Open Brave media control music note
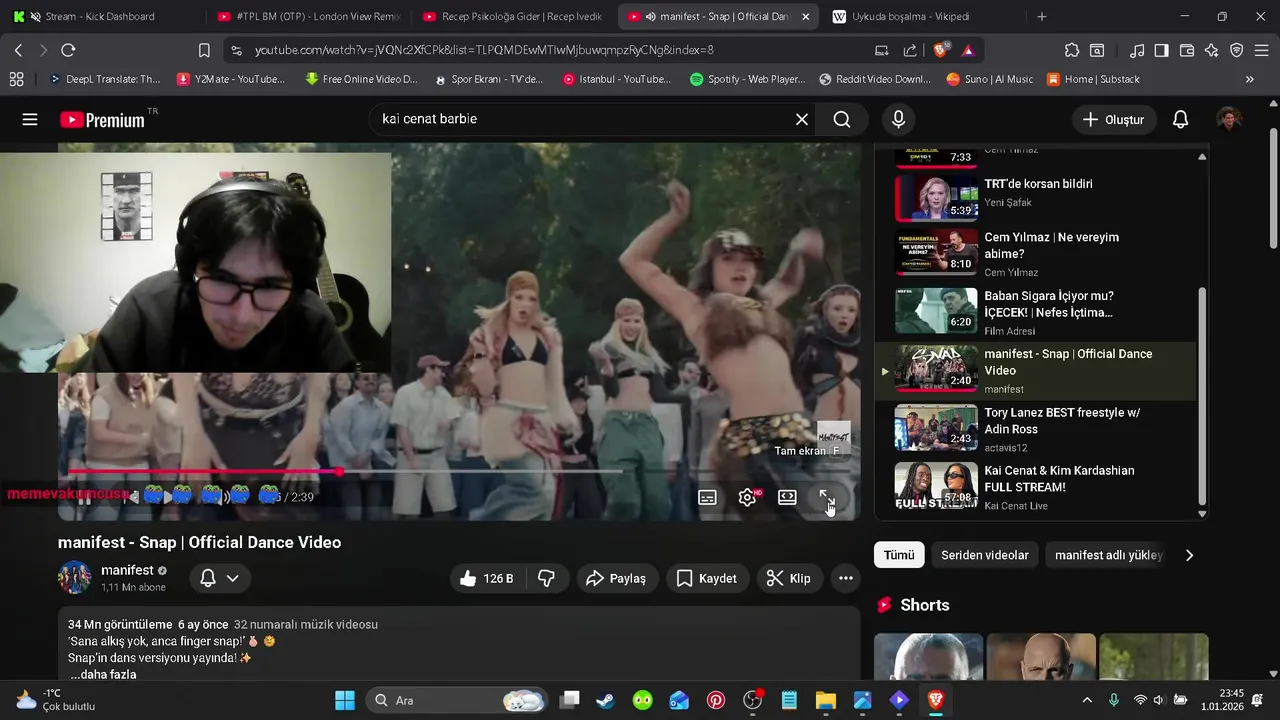 coord(1137,50)
